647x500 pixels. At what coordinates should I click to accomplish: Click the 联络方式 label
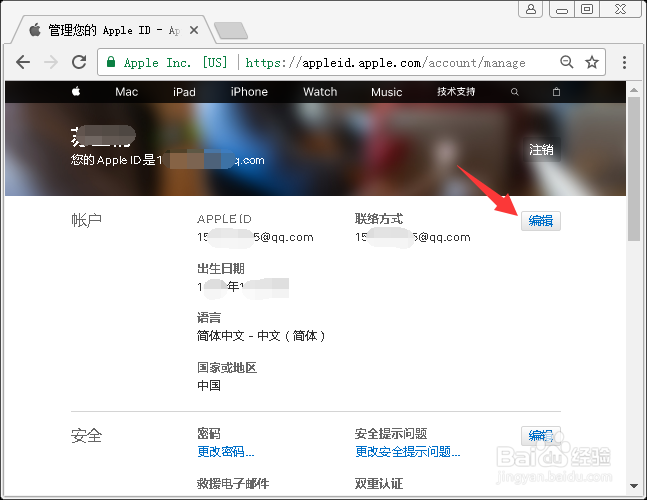click(x=379, y=219)
